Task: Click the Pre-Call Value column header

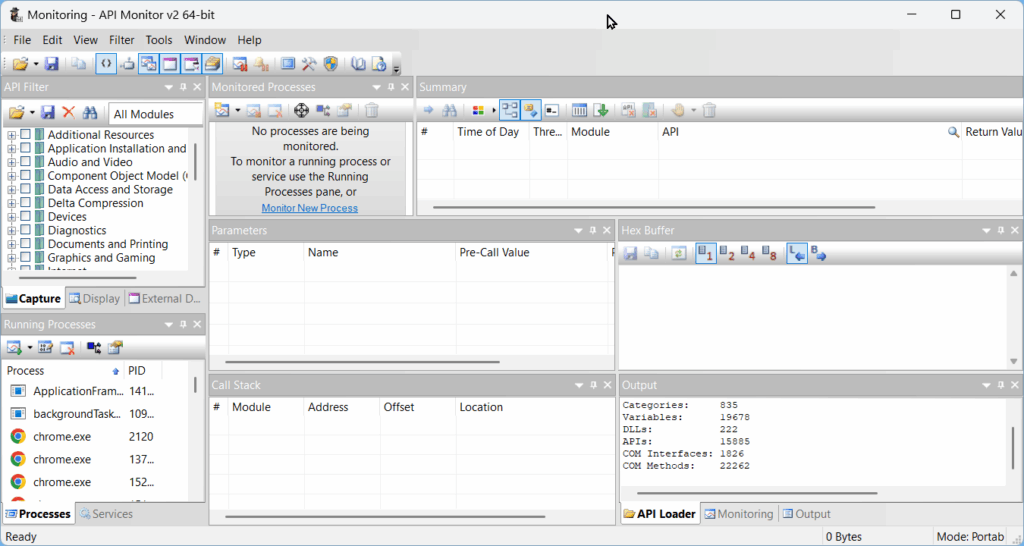Action: pyautogui.click(x=532, y=252)
